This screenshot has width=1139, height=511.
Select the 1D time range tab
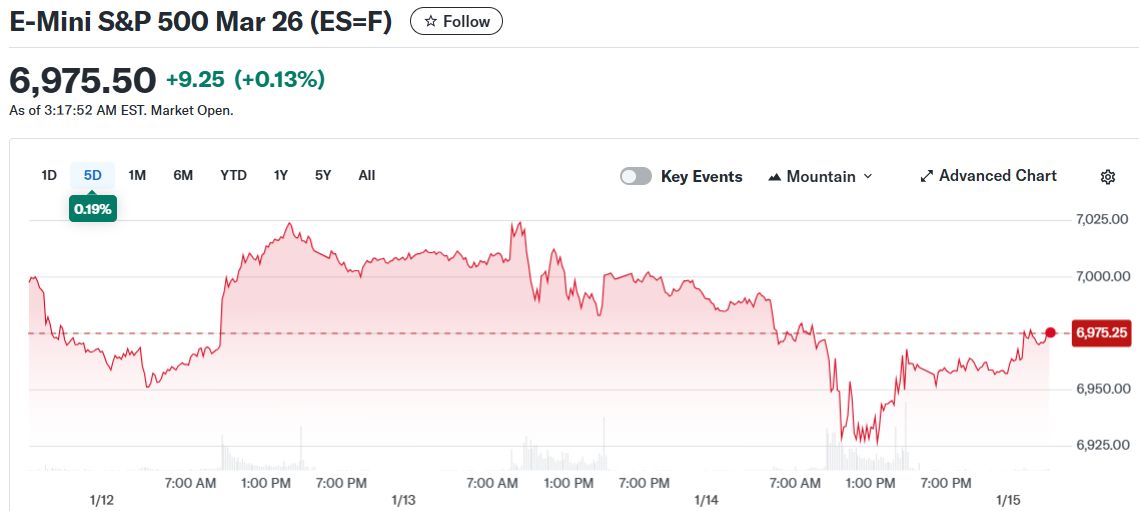click(x=49, y=175)
